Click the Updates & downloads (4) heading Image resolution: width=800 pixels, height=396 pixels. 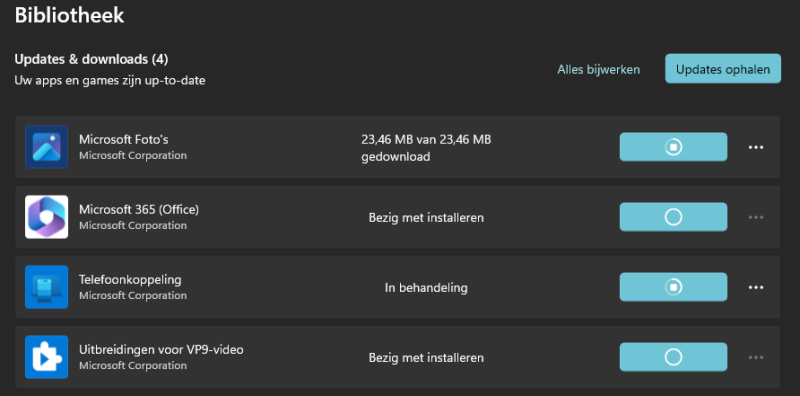[91, 60]
